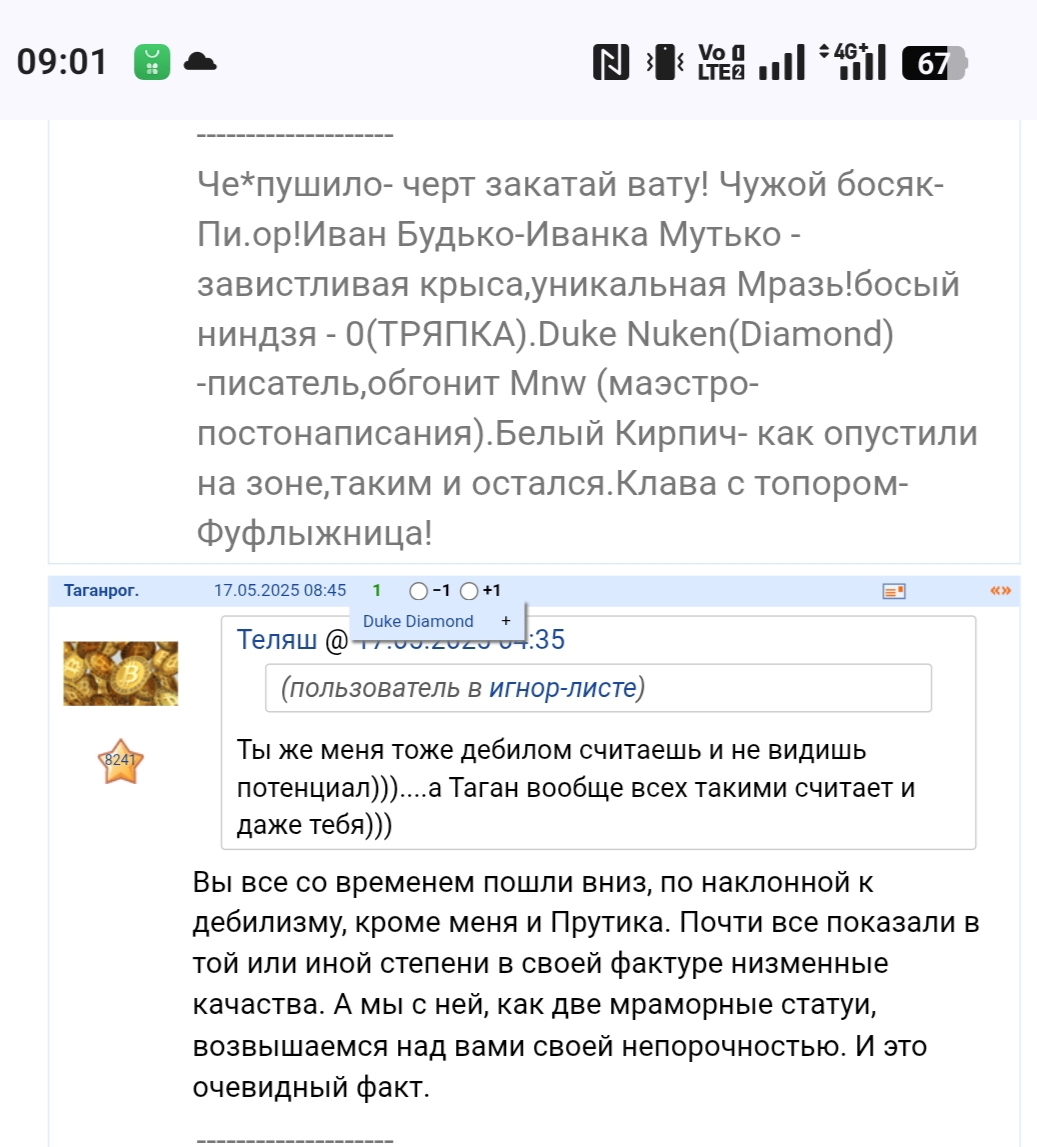The height and width of the screenshot is (1147, 1037).
Task: Tap the green app notification icon
Action: click(x=152, y=63)
